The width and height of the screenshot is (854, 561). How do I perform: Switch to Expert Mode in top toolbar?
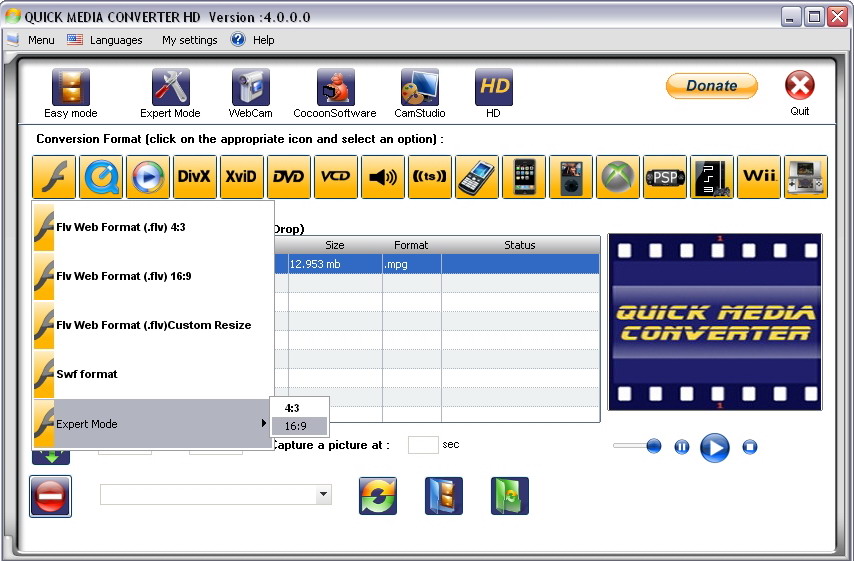pyautogui.click(x=170, y=93)
